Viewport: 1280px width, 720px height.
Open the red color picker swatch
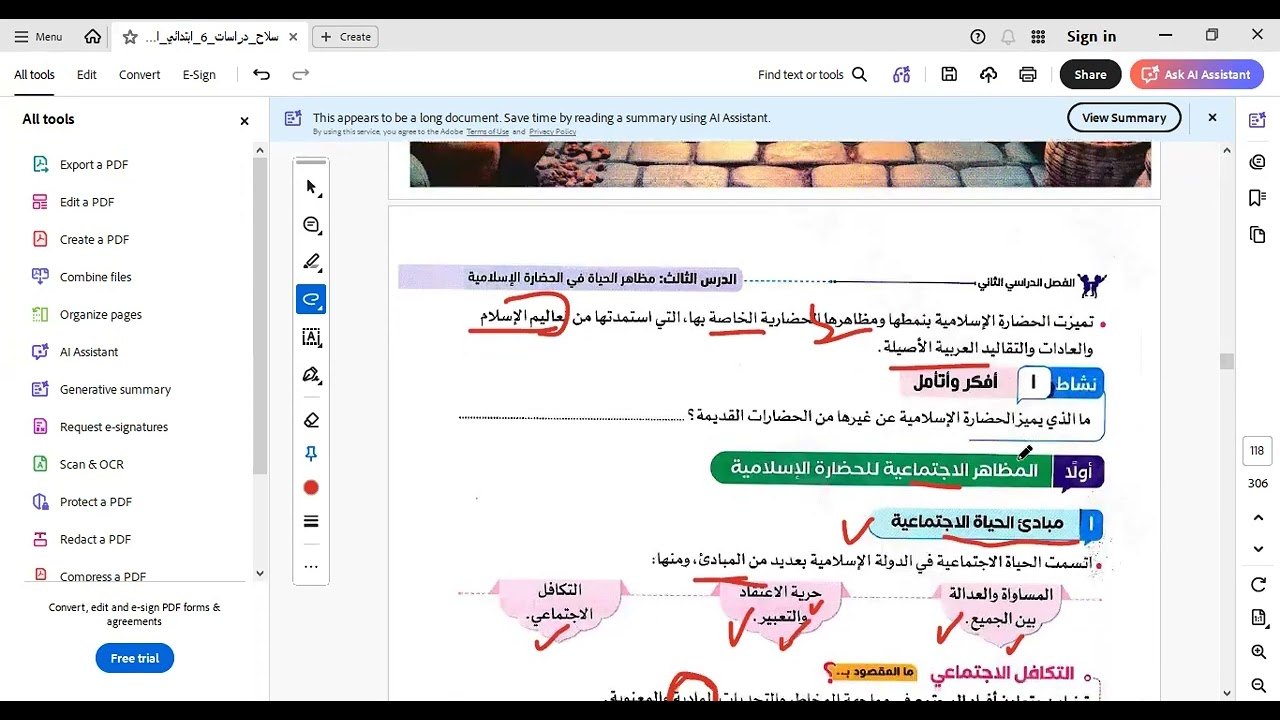pos(311,488)
